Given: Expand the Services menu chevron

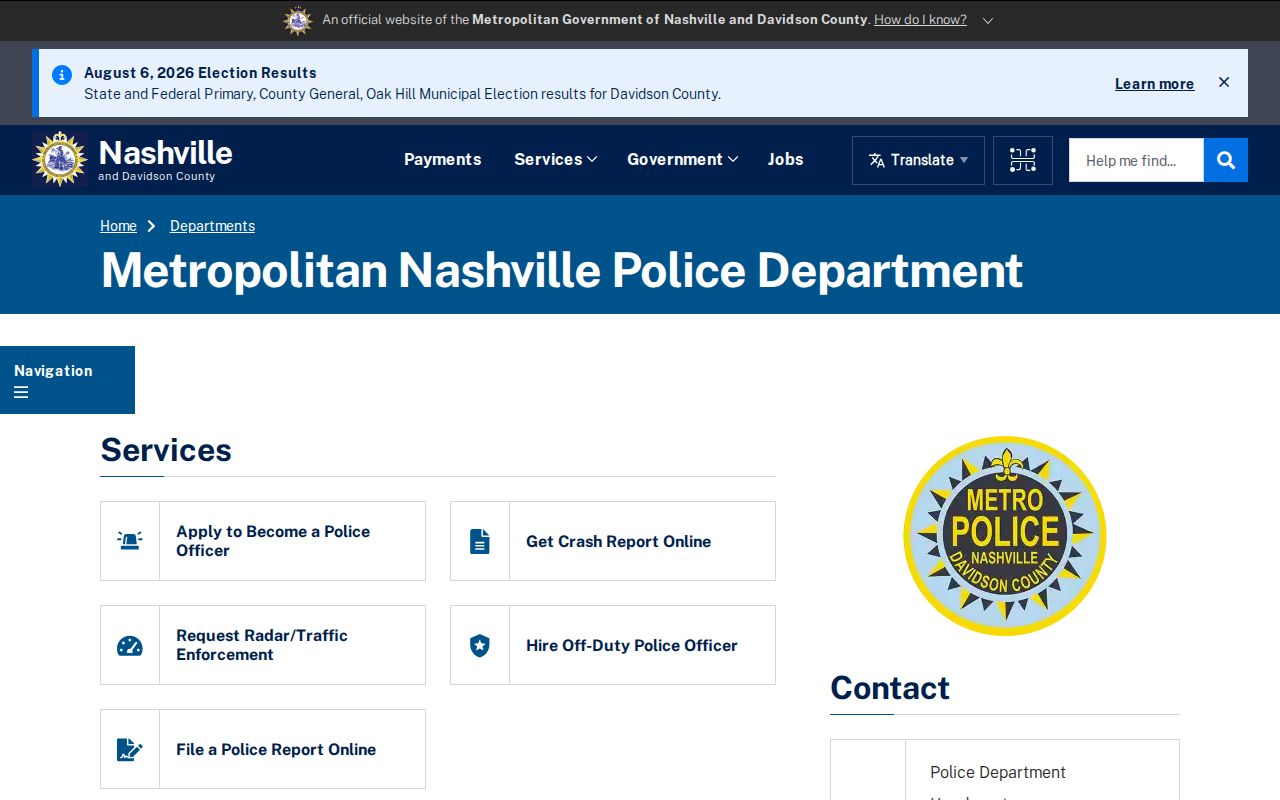Looking at the screenshot, I should click(592, 159).
